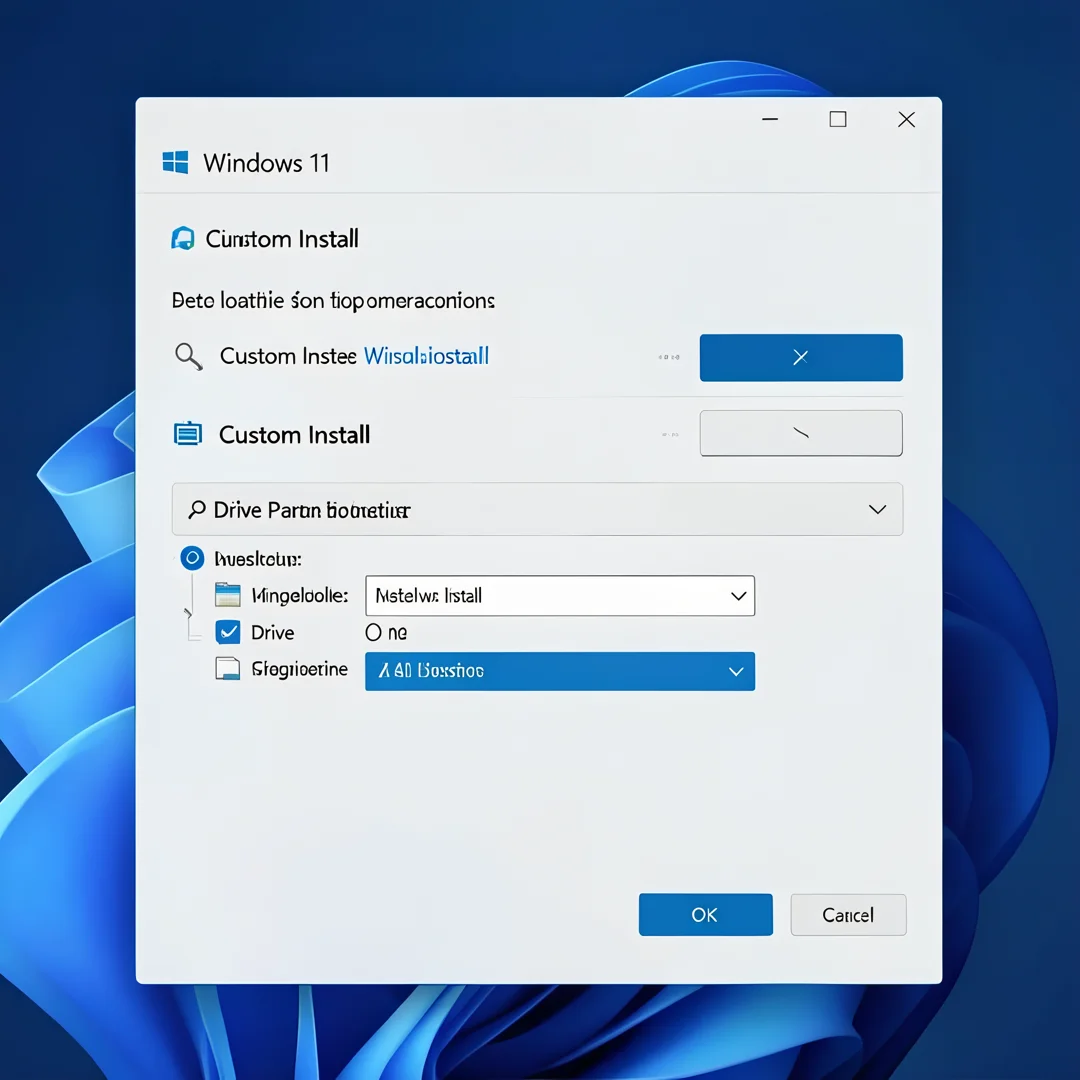This screenshot has height=1080, width=1080.
Task: Click the 'Cunstom Install' heading text
Action: point(282,239)
